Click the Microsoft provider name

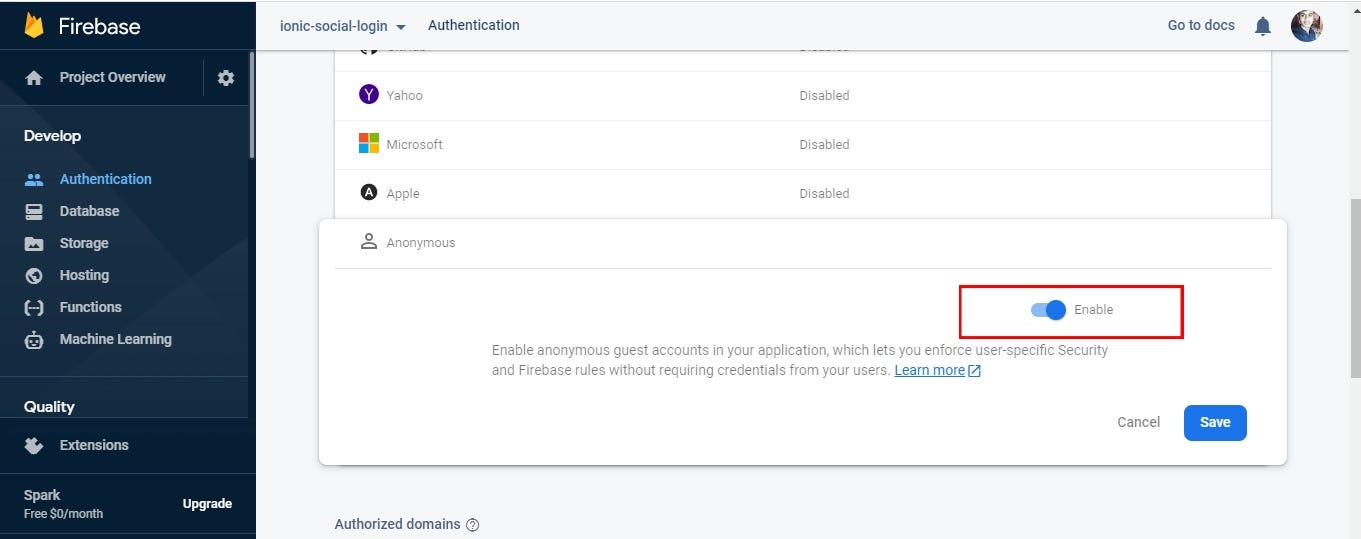(414, 145)
